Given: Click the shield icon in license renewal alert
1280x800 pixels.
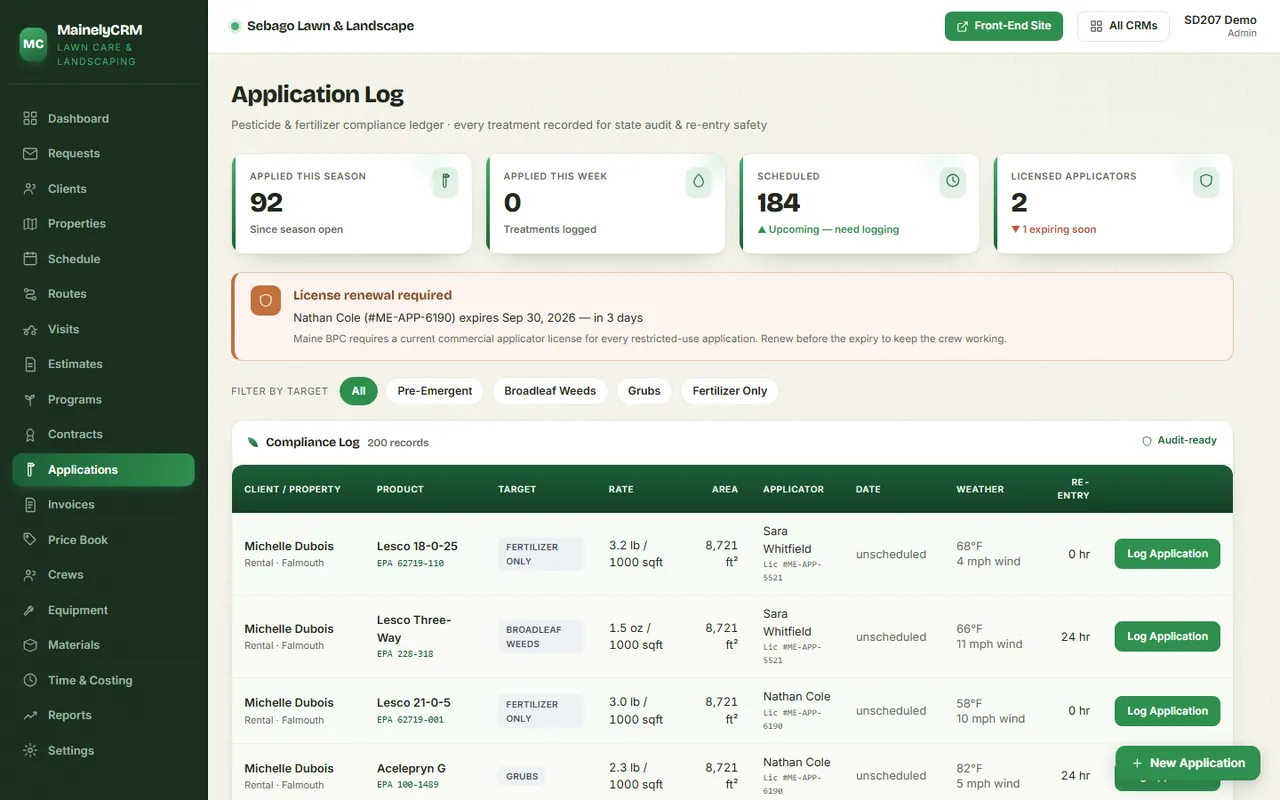Looking at the screenshot, I should pos(266,300).
